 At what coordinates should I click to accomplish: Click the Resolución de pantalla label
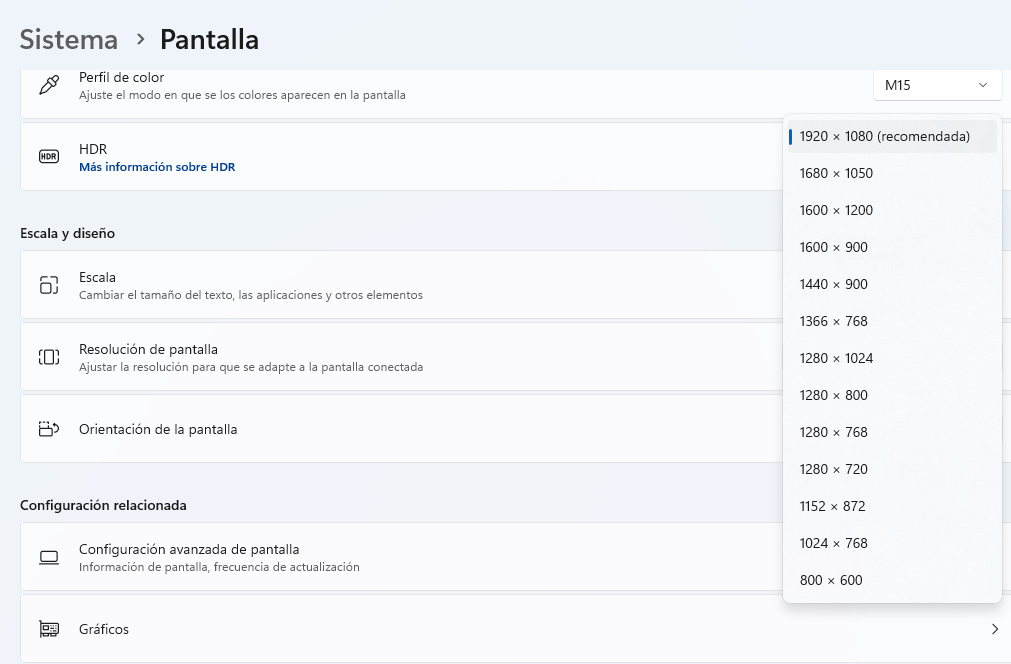148,349
